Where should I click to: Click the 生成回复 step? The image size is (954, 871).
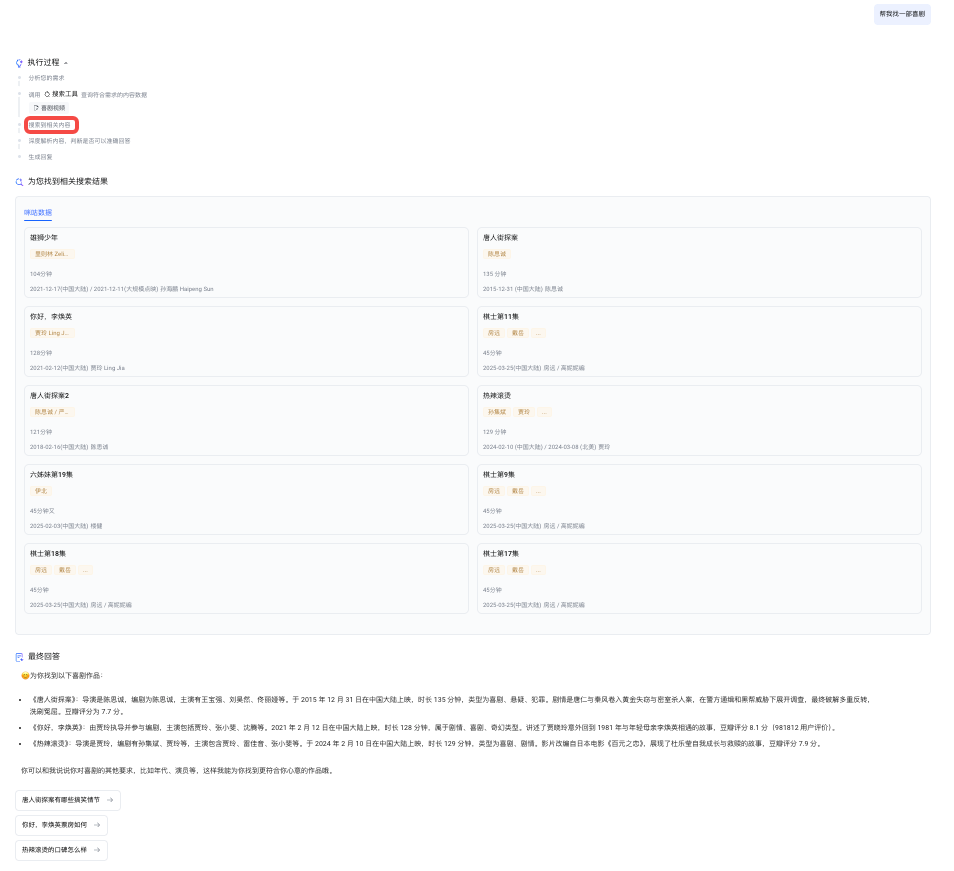coord(40,157)
